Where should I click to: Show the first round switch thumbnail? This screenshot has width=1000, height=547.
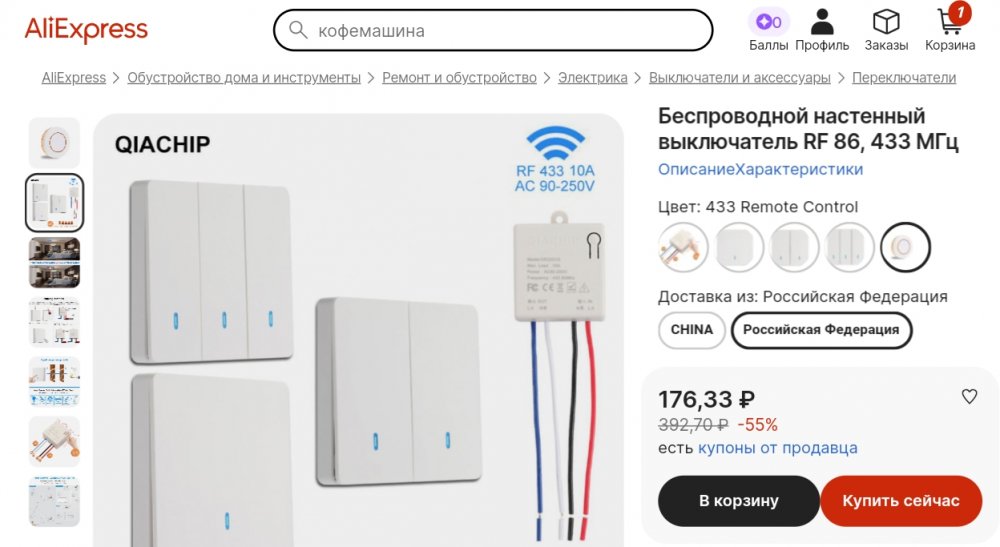[54, 143]
